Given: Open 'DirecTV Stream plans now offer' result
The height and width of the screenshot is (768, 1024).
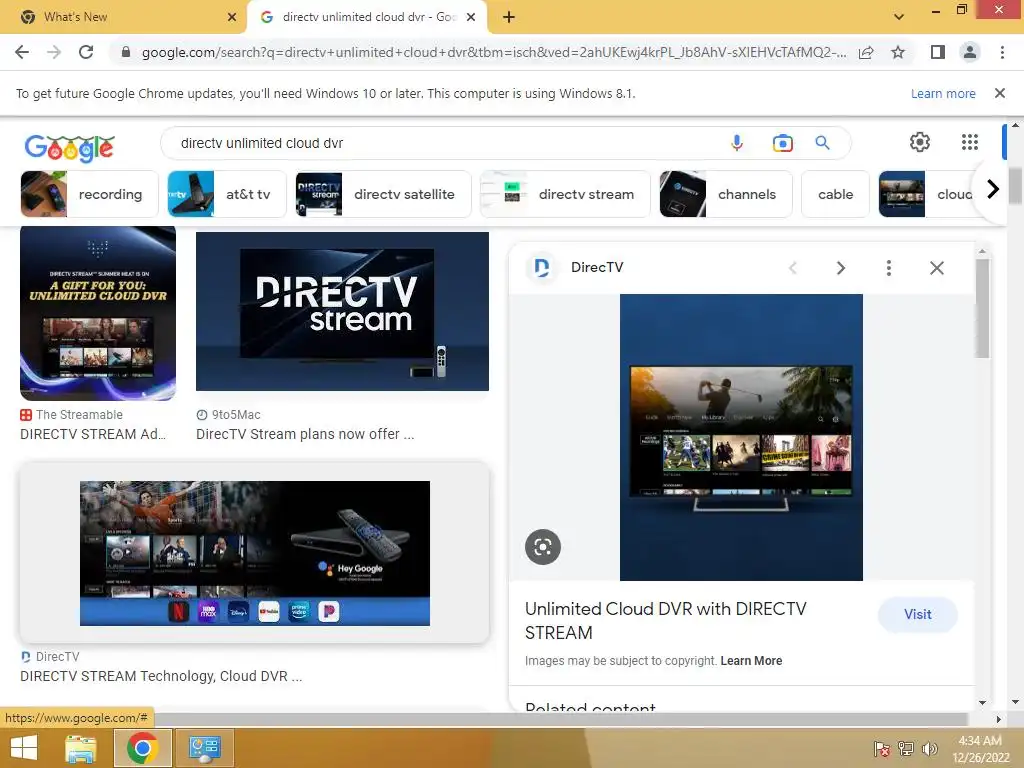Looking at the screenshot, I should pos(305,434).
